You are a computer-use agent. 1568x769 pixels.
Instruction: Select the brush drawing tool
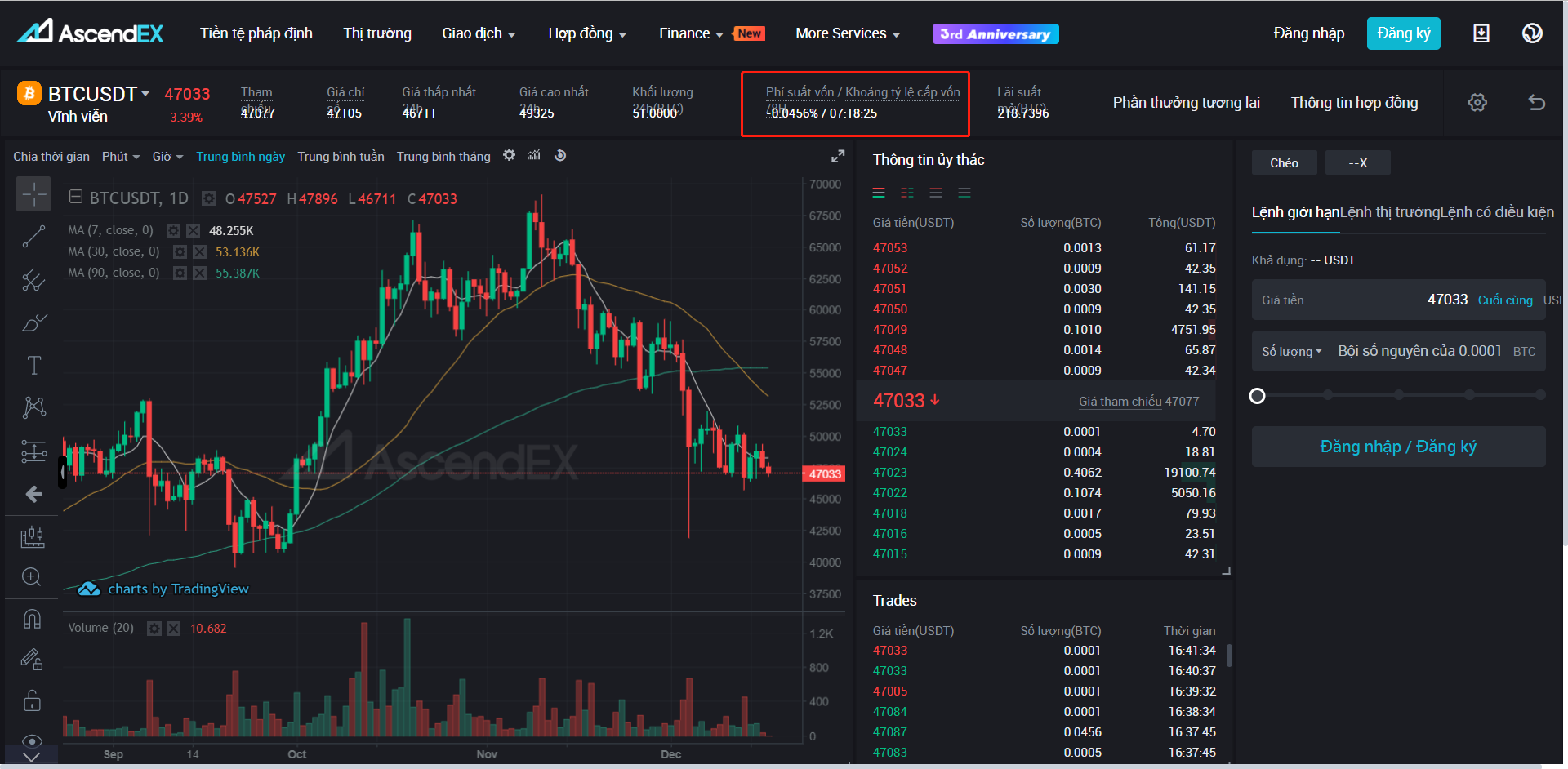(33, 322)
